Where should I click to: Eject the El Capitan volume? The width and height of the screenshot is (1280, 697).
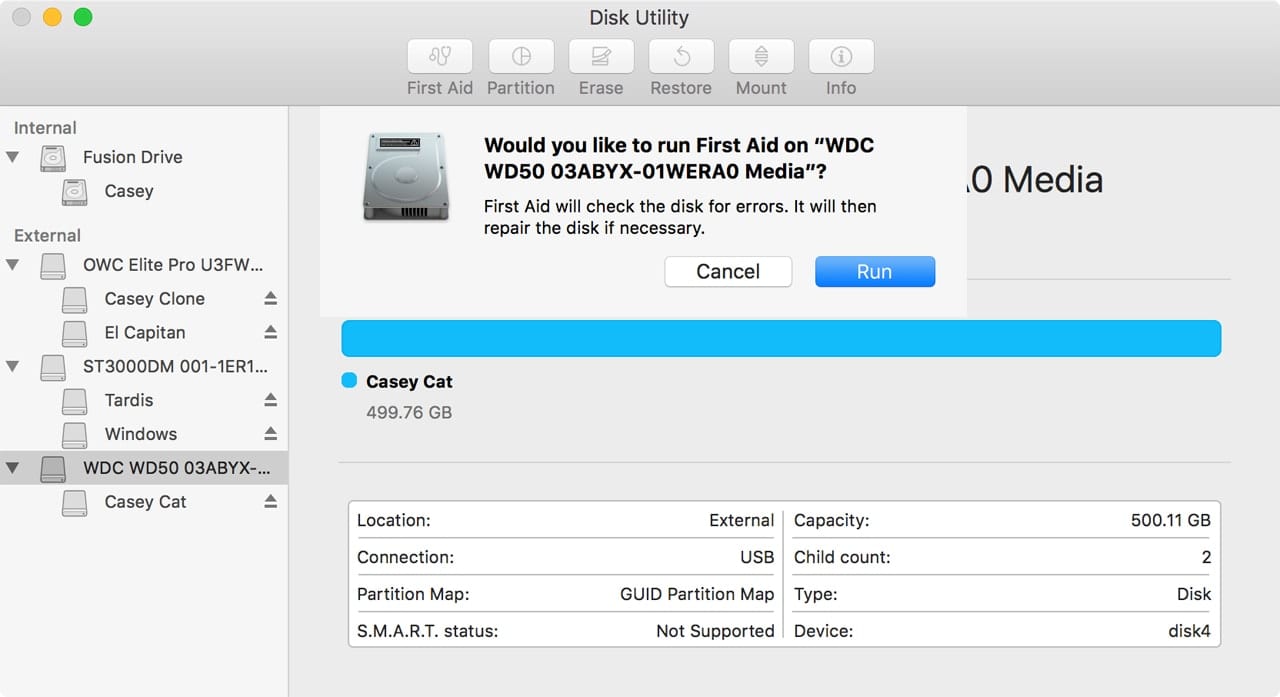pos(270,332)
